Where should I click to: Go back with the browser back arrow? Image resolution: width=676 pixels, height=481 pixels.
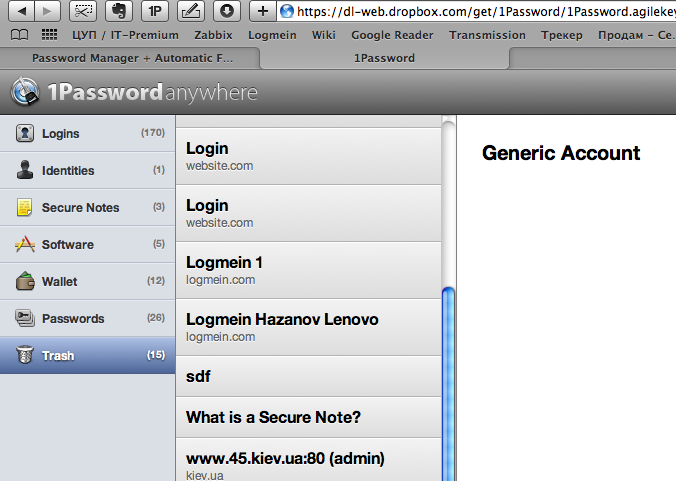coord(21,11)
